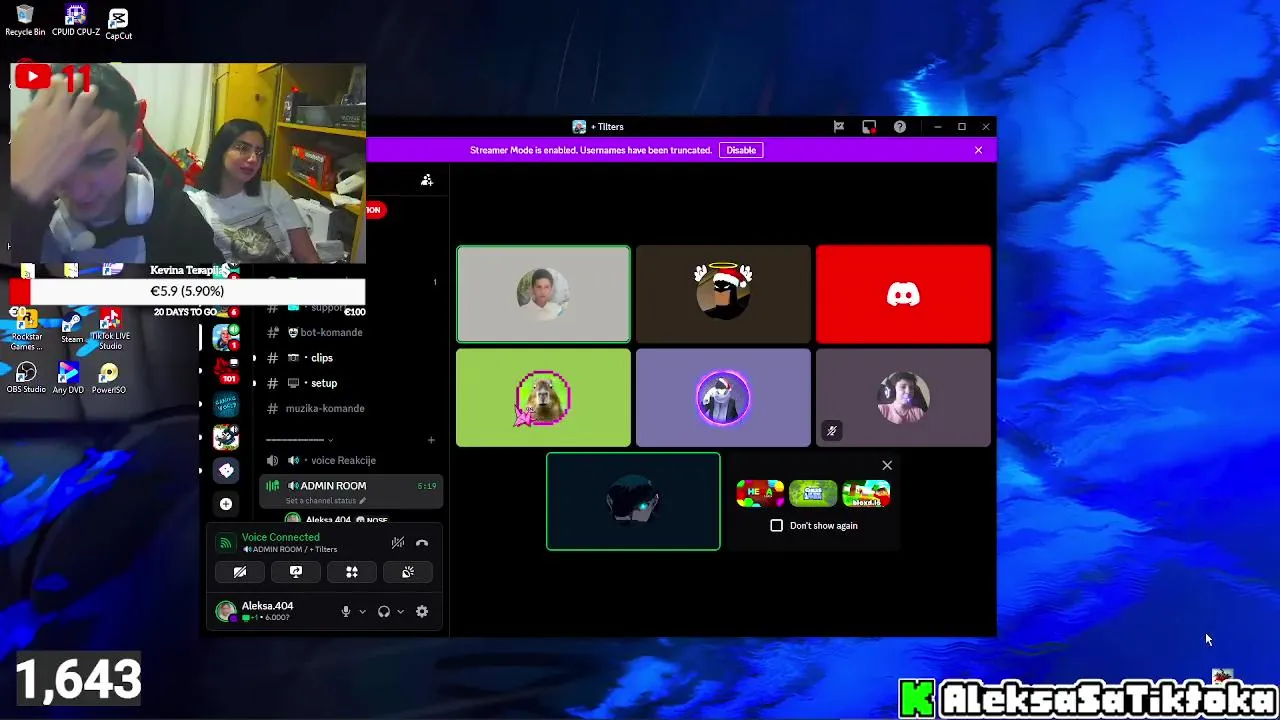Click the invite people icon above channel list
The width and height of the screenshot is (1280, 720).
point(427,180)
